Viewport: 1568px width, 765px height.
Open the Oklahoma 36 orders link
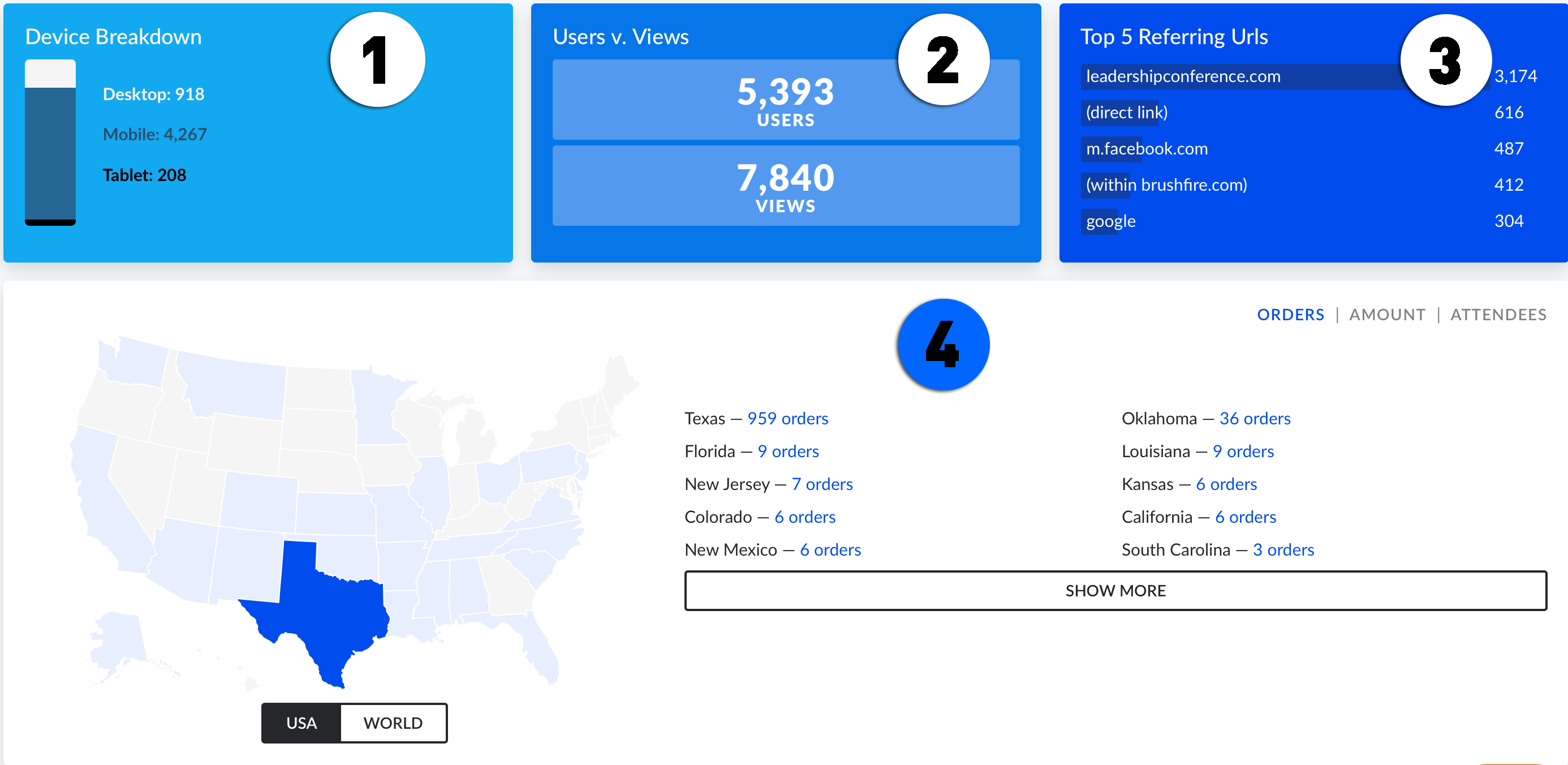(1254, 419)
